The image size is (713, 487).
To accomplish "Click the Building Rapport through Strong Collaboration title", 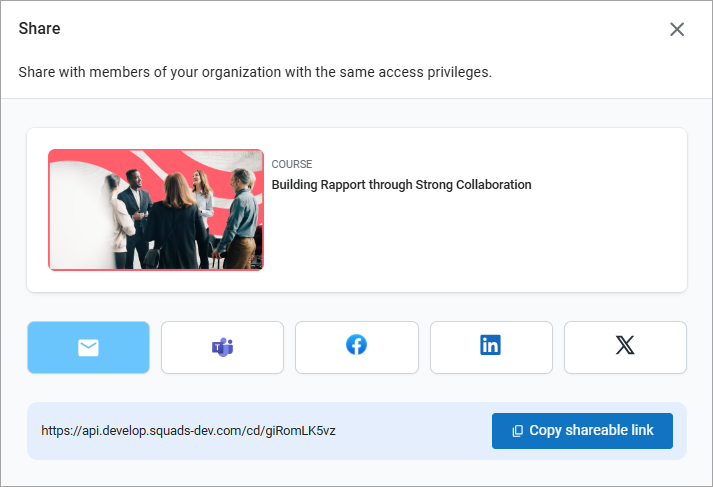I will point(401,185).
